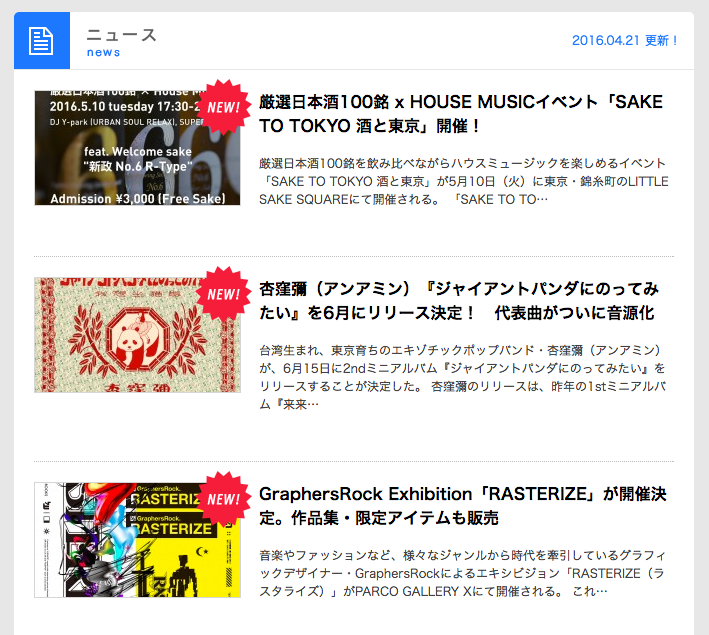Open headline 杏窪彌 ジャイアントパンダにのってみたい

coord(459,301)
